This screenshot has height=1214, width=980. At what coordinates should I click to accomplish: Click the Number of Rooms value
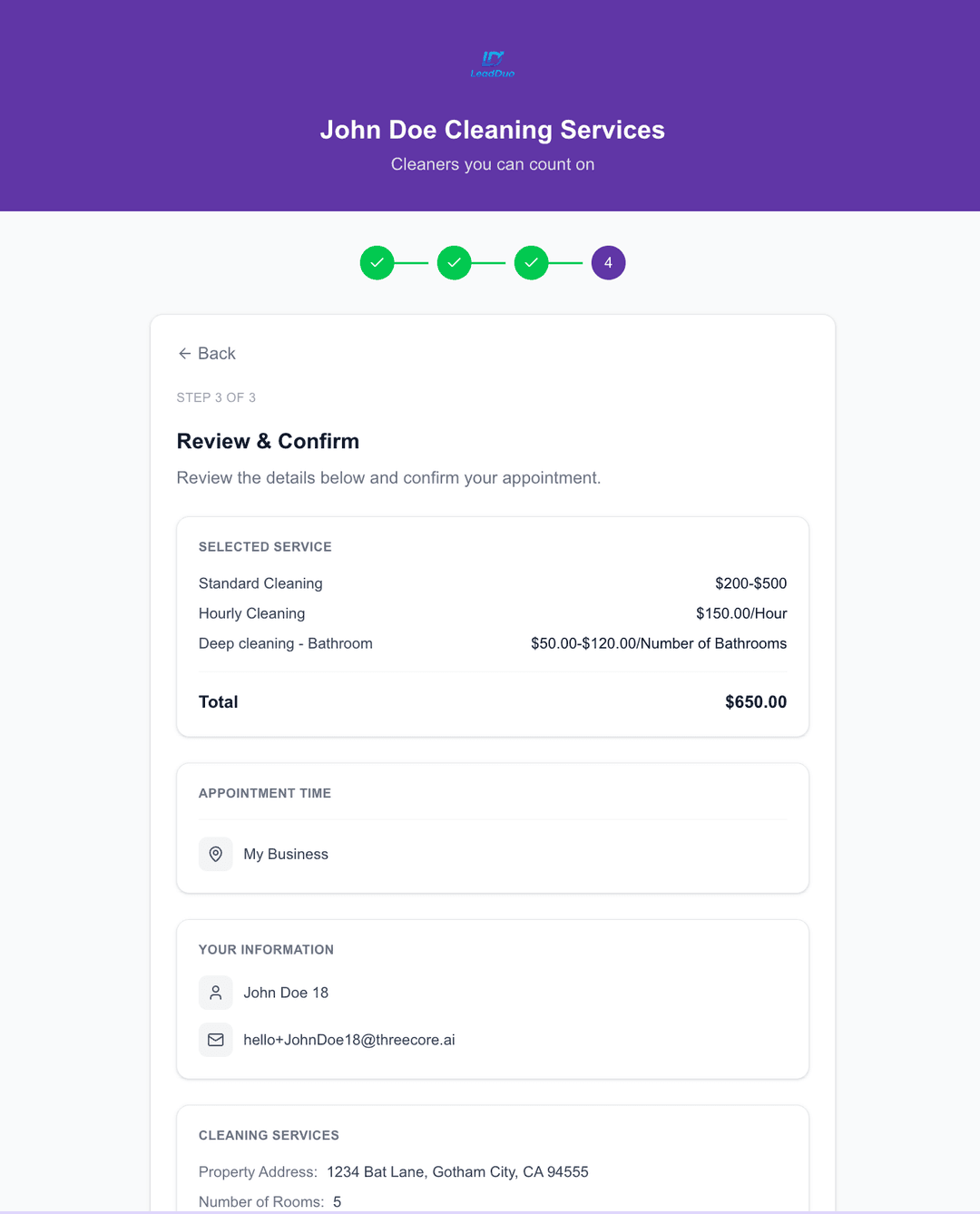337,1201
